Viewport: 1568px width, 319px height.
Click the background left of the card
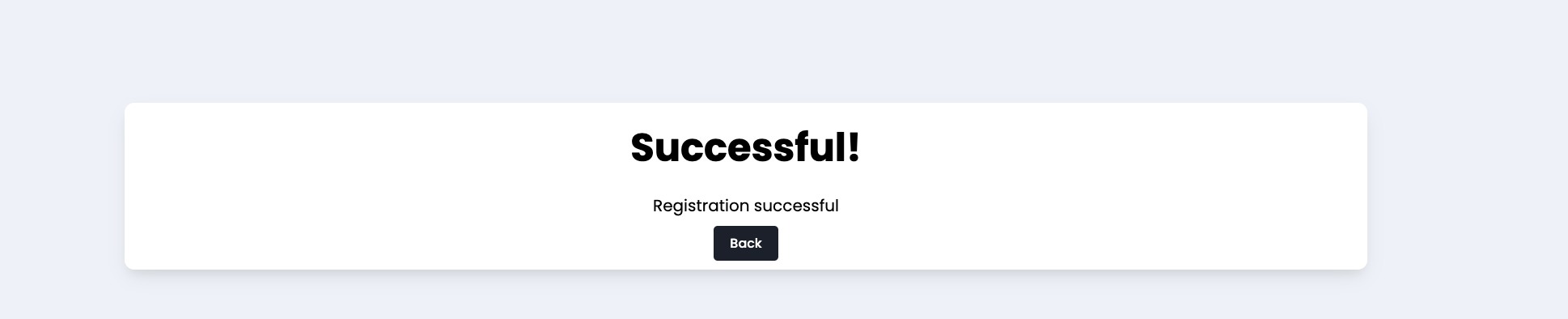point(61,186)
